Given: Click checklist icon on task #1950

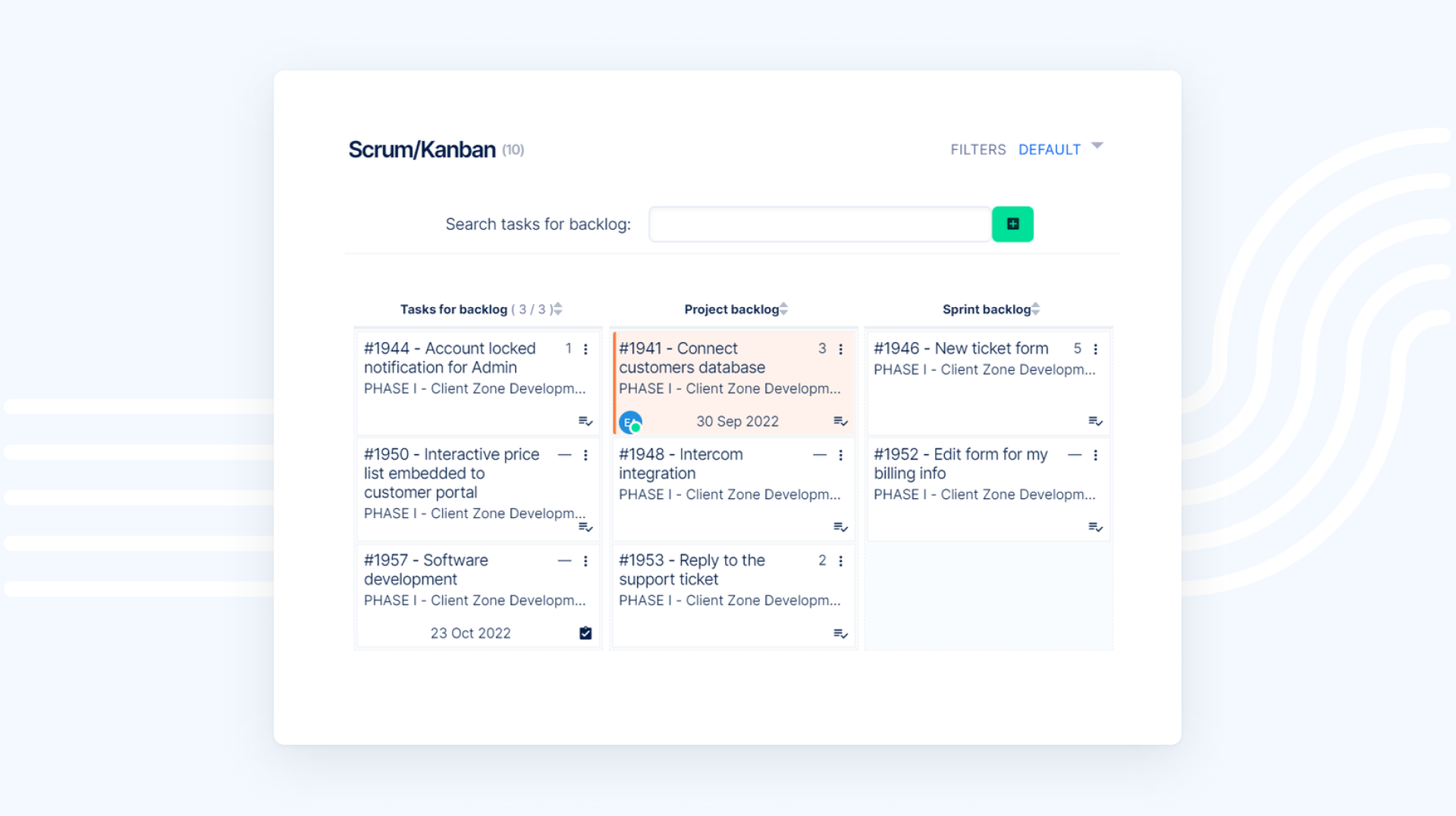Looking at the screenshot, I should pyautogui.click(x=585, y=527).
